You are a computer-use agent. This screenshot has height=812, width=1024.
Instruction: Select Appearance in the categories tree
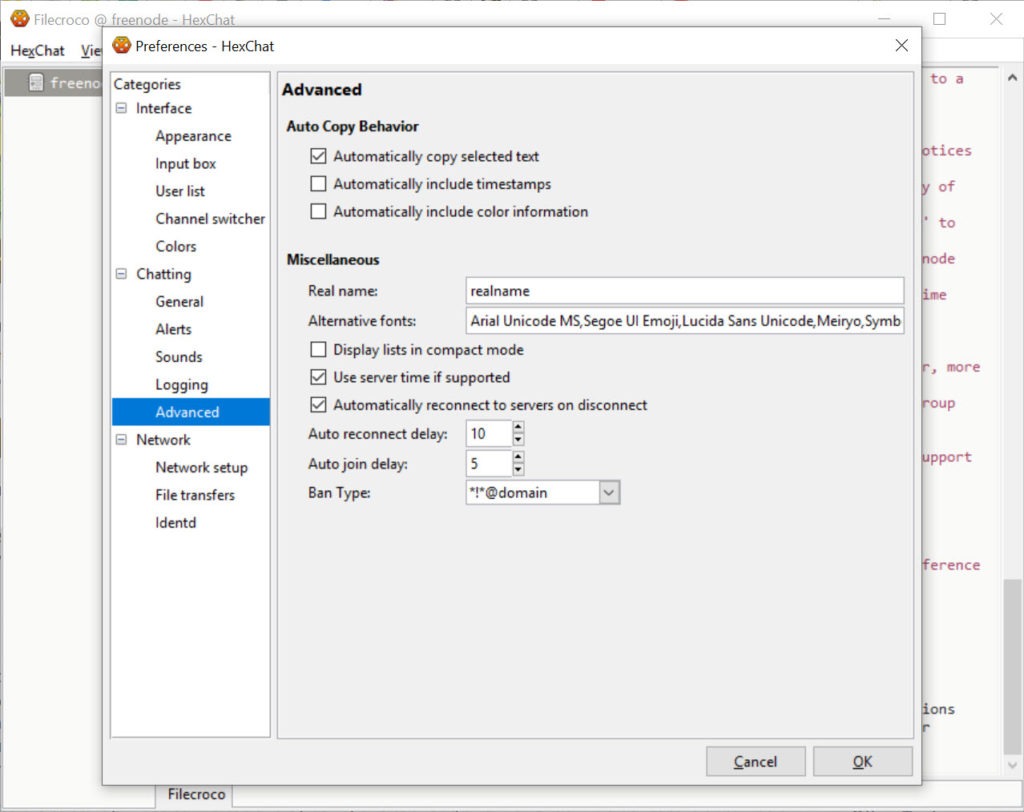click(193, 136)
